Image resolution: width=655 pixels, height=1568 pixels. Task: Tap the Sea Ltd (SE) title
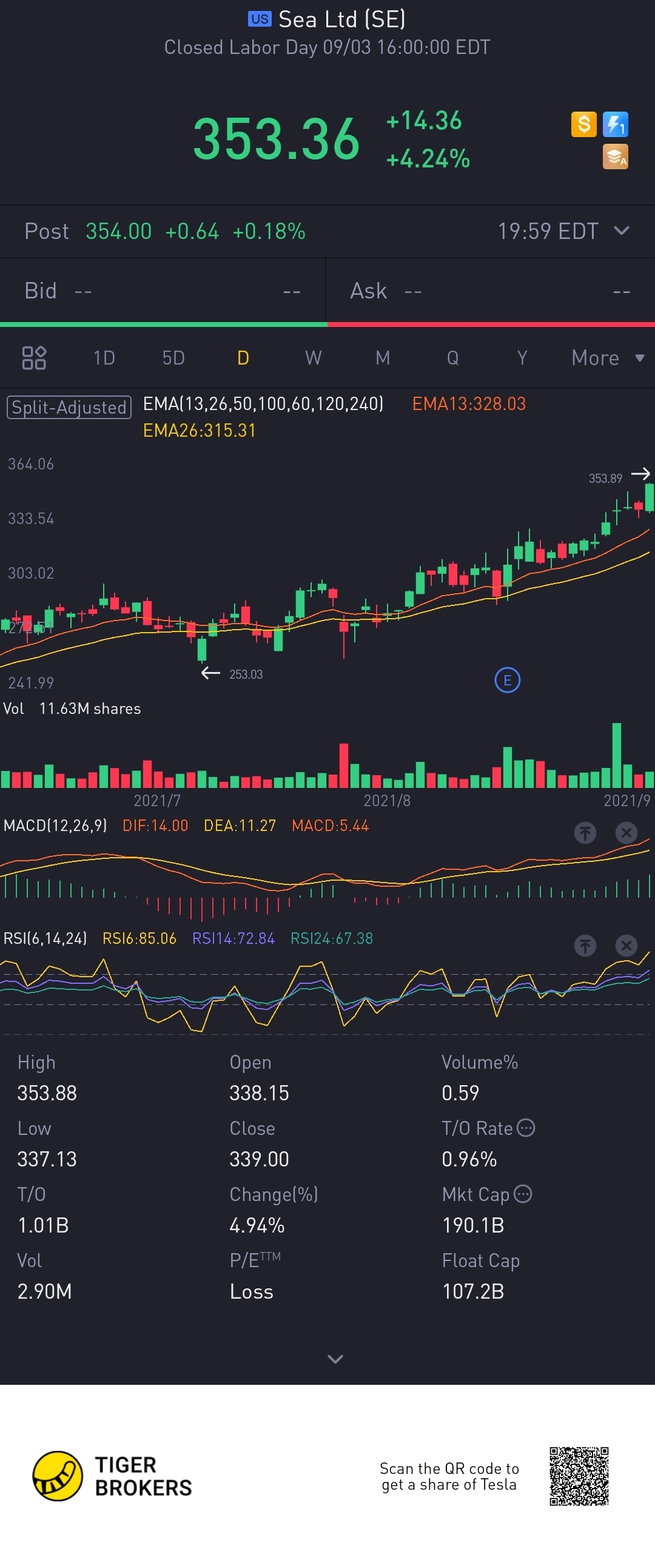(341, 19)
